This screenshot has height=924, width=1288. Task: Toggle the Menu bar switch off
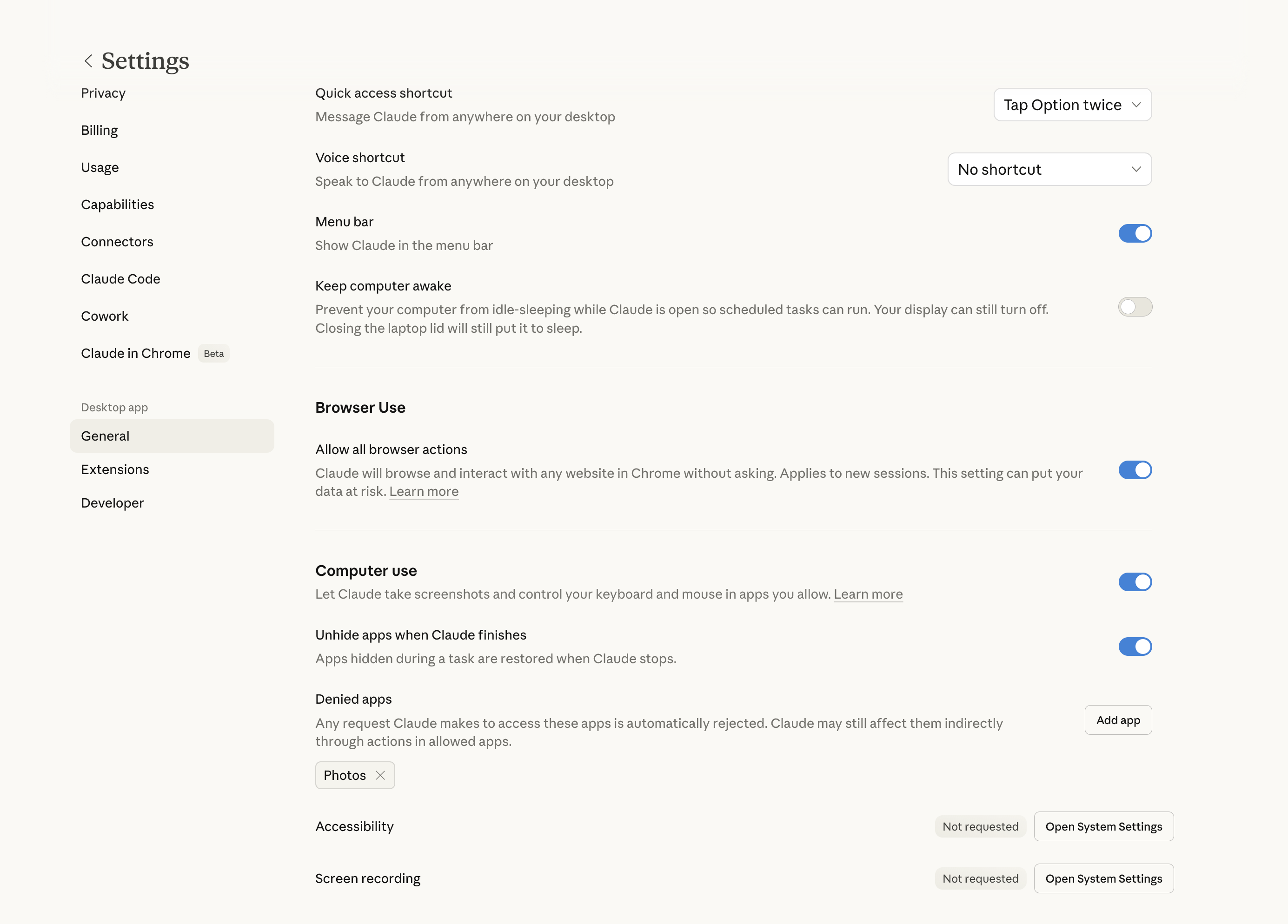[1135, 233]
